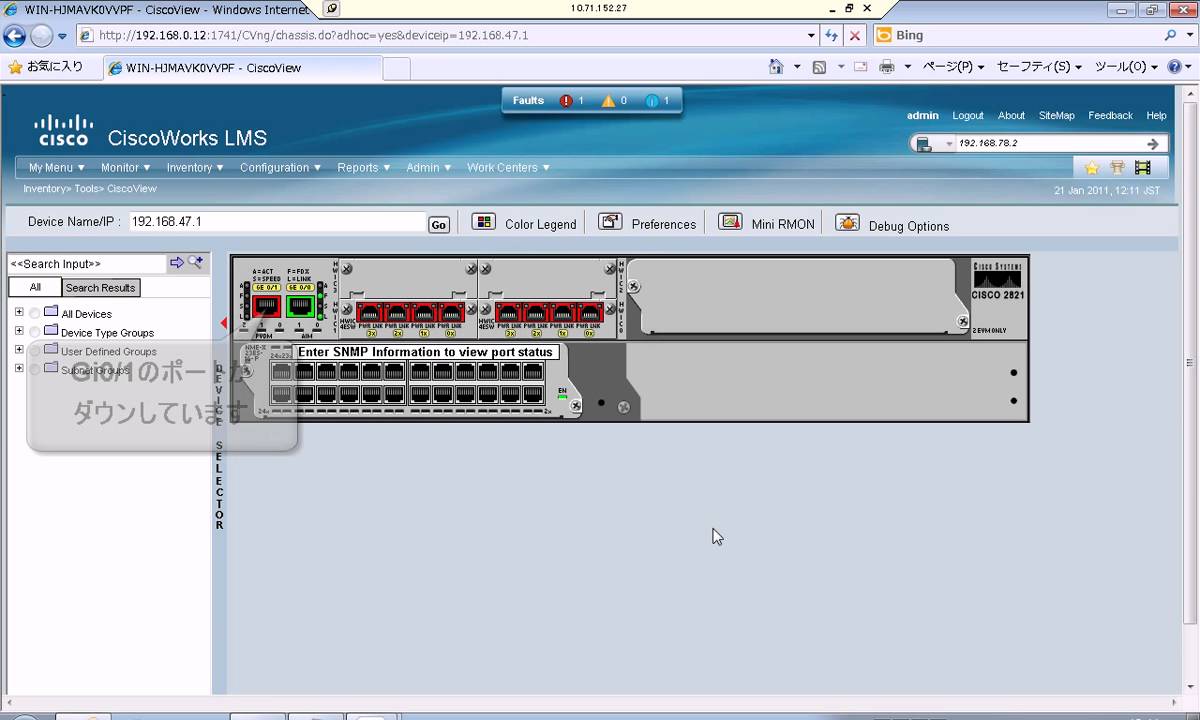Open the Work Centers menu

tap(509, 168)
